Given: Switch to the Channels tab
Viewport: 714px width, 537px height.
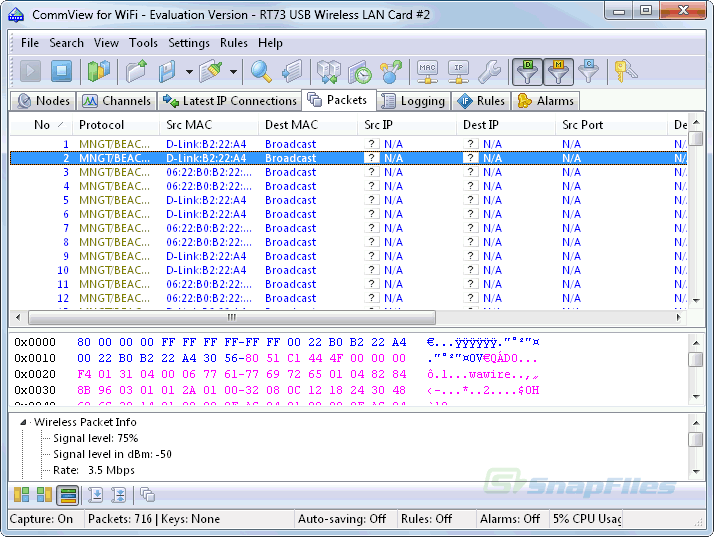Looking at the screenshot, I should pyautogui.click(x=116, y=101).
